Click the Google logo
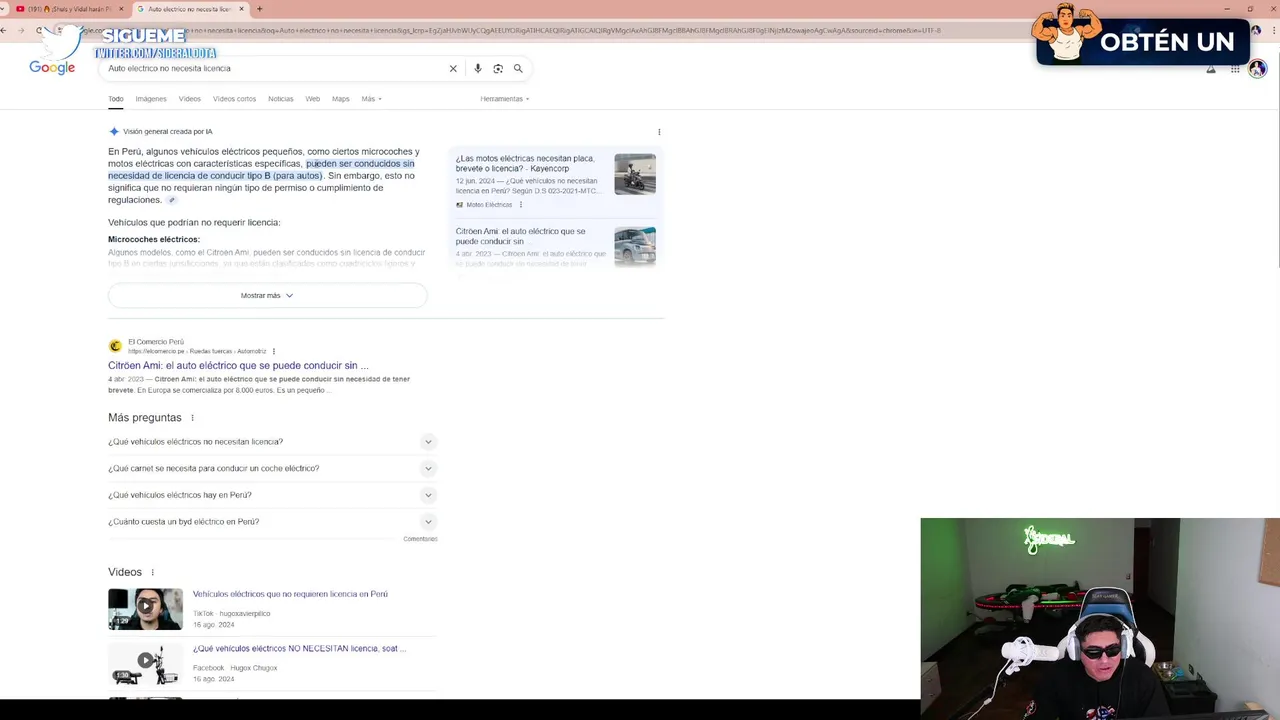 (52, 68)
